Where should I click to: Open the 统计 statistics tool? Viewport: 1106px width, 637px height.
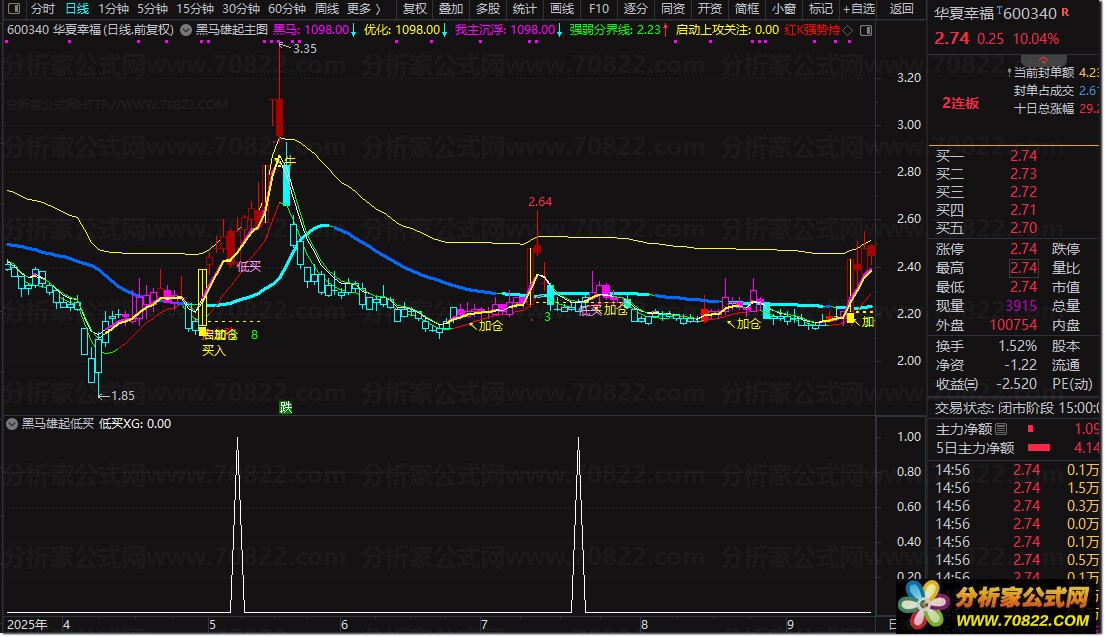pyautogui.click(x=524, y=9)
